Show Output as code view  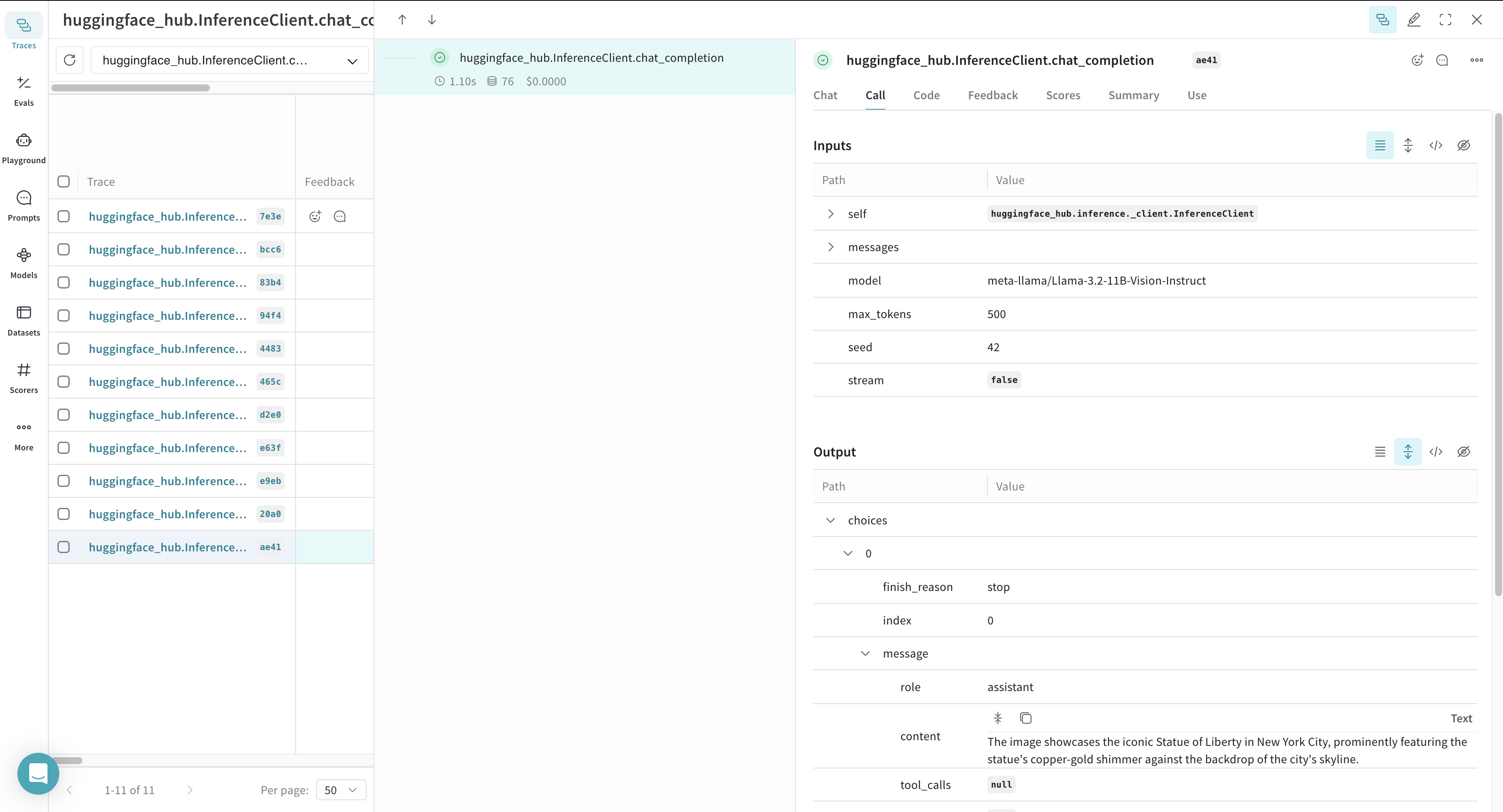(1436, 452)
